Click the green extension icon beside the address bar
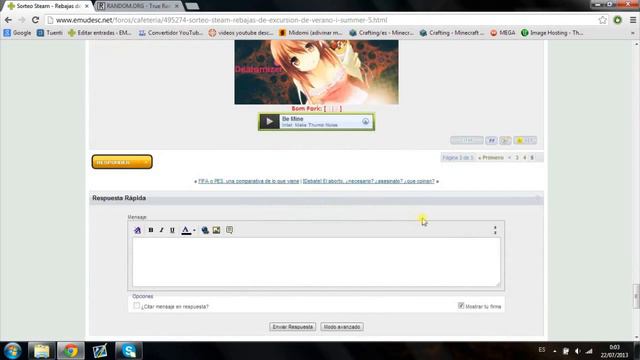Viewport: 640px width, 360px height. [x=618, y=20]
